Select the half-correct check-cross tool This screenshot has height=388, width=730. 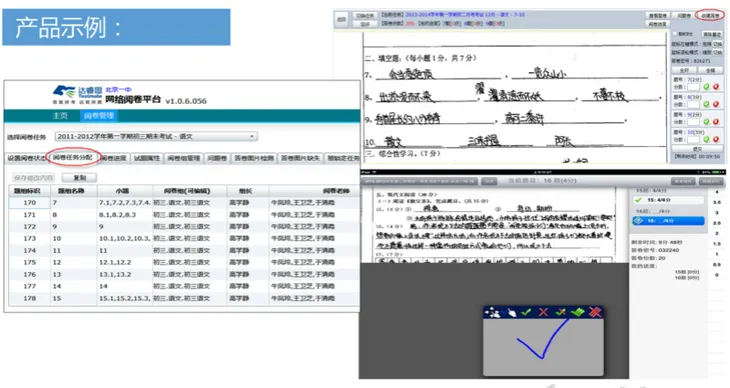pos(561,312)
